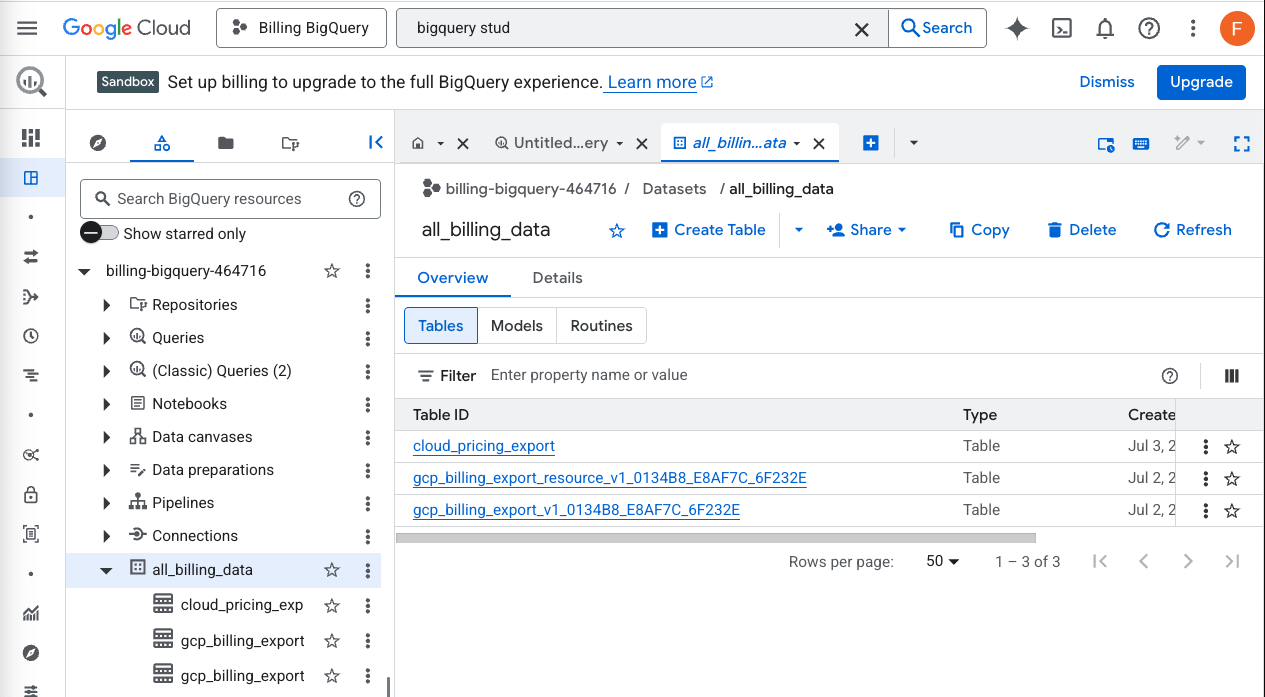This screenshot has height=697, width=1265.
Task: Click search help icon in Explorer
Action: coord(357,199)
